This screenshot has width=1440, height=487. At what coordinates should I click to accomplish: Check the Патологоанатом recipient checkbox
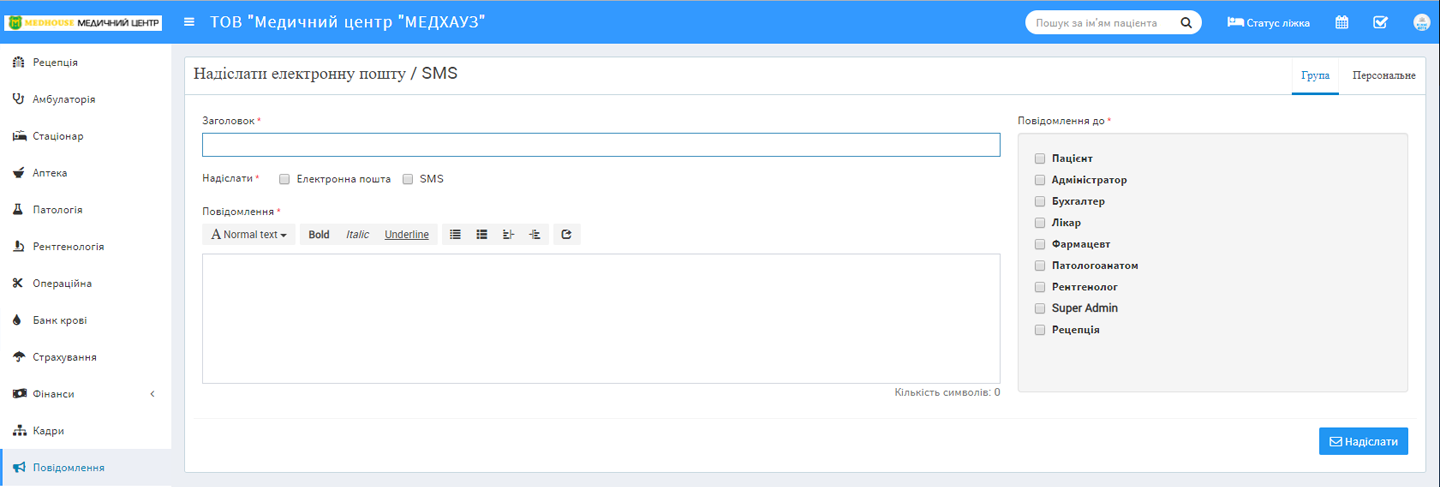[x=1040, y=266]
